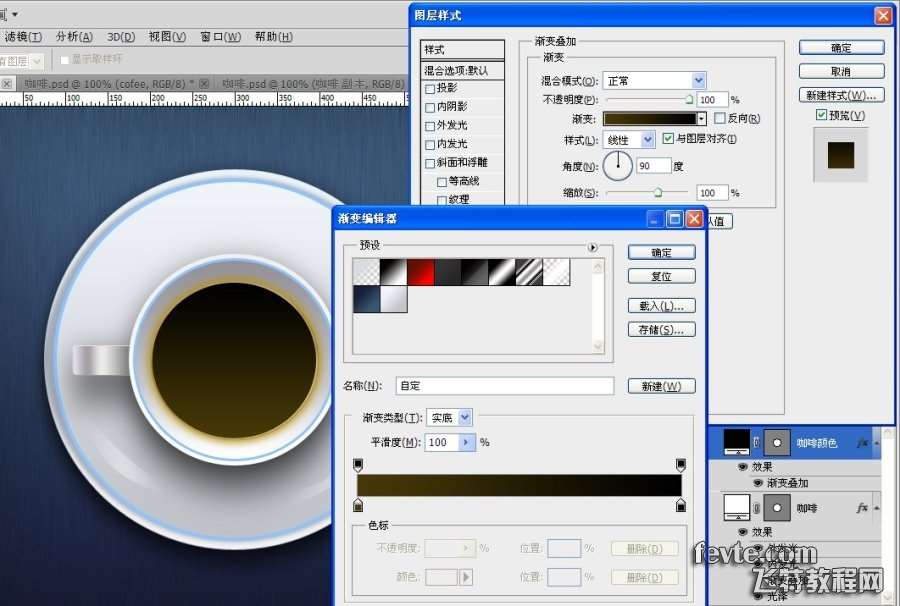Choose the diagonal striped gradient preset
The height and width of the screenshot is (606, 900).
(x=529, y=272)
